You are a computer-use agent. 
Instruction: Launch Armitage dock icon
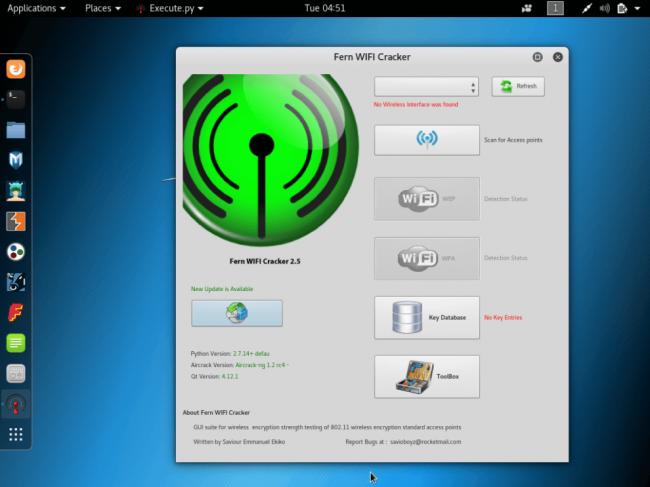(16, 191)
